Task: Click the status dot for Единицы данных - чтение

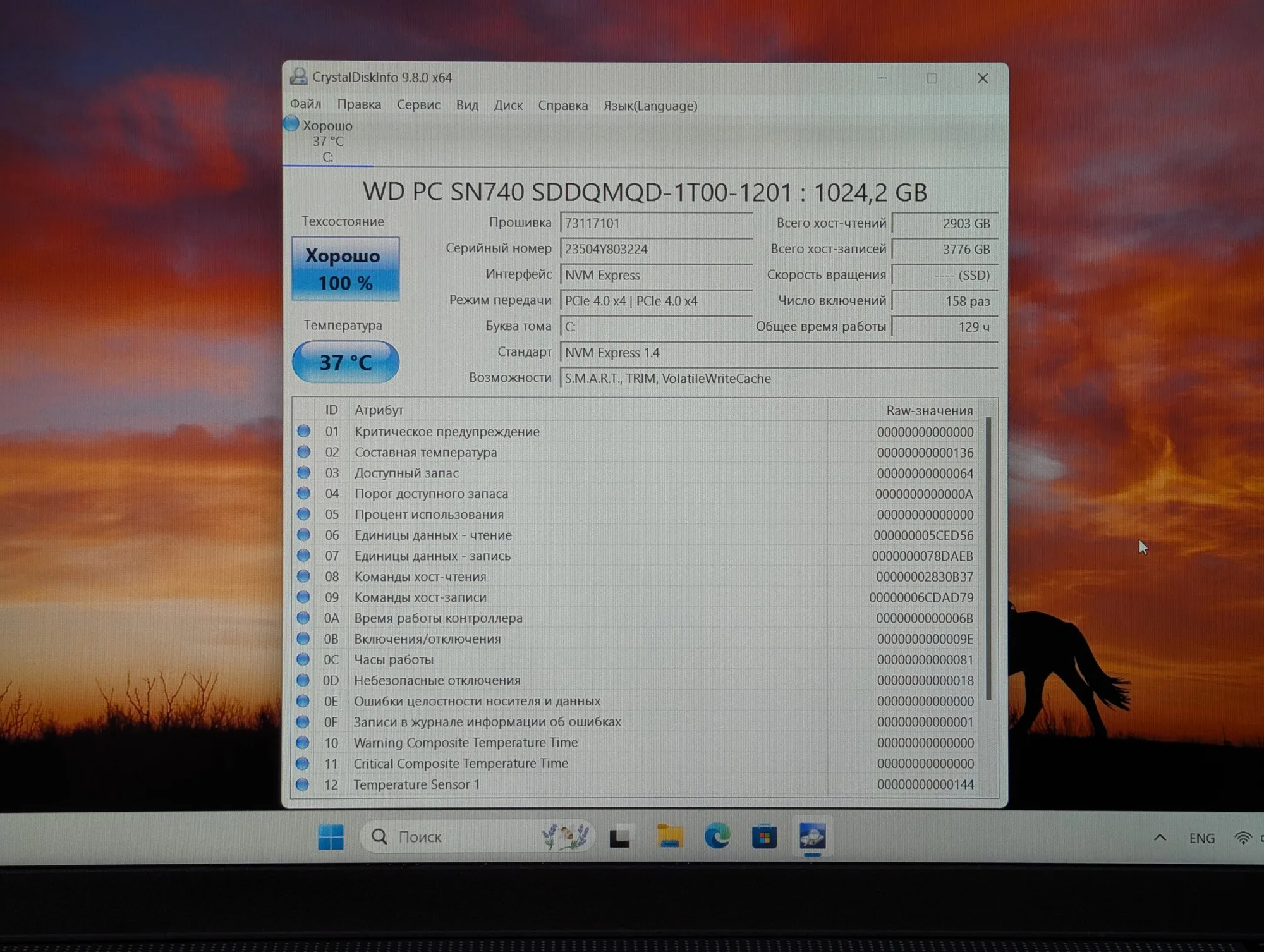Action: [x=304, y=535]
